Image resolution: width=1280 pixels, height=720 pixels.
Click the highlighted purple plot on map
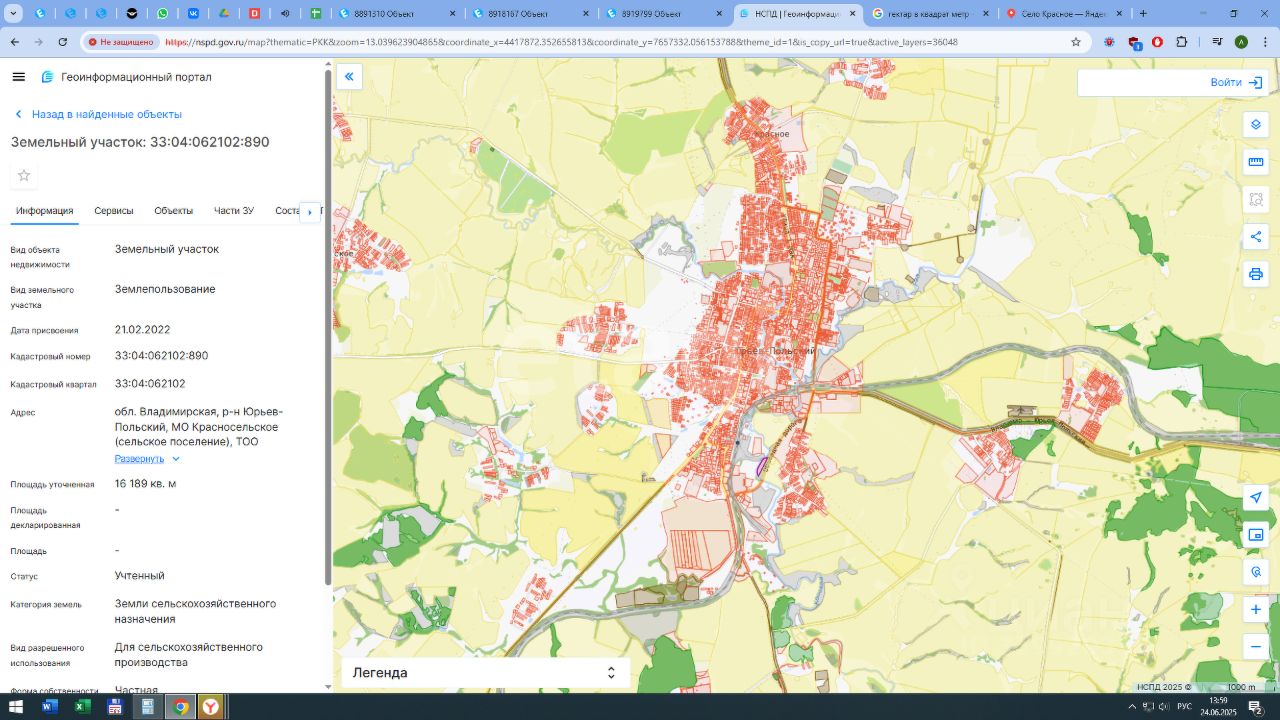[762, 466]
